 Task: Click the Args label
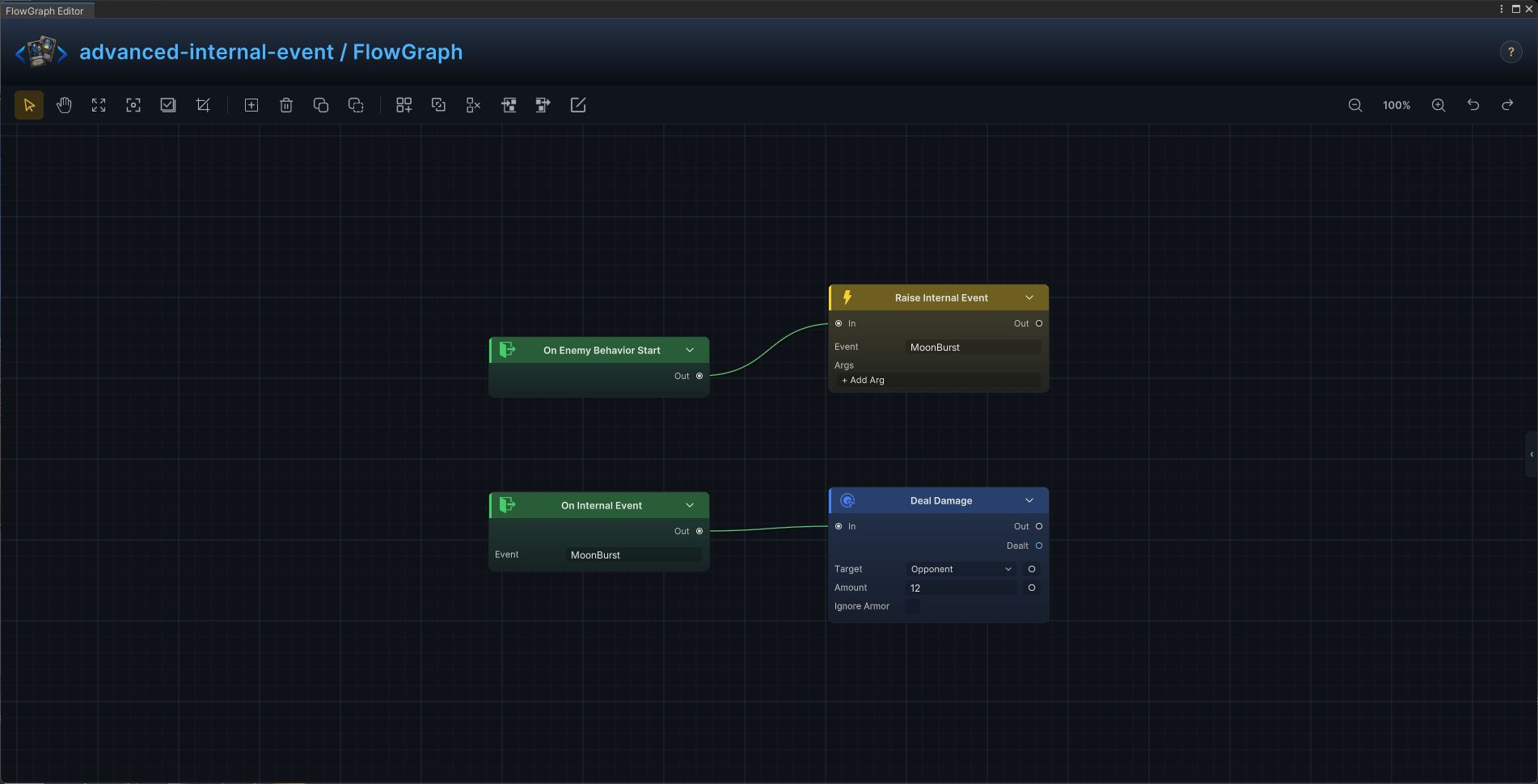click(844, 365)
